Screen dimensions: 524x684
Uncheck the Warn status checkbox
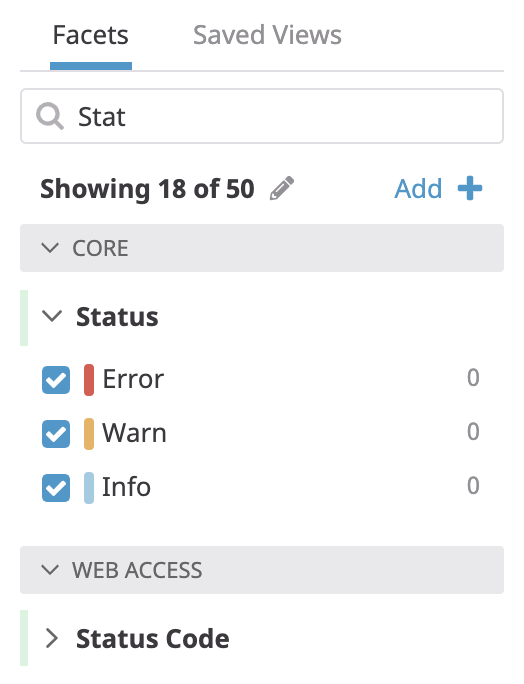click(56, 434)
